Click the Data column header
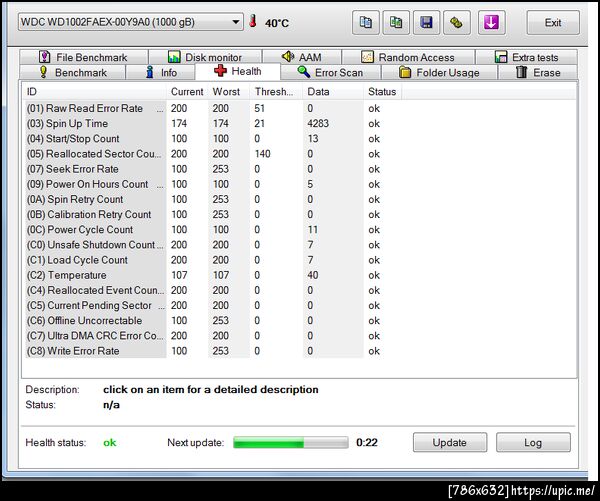The width and height of the screenshot is (600, 501). point(333,92)
